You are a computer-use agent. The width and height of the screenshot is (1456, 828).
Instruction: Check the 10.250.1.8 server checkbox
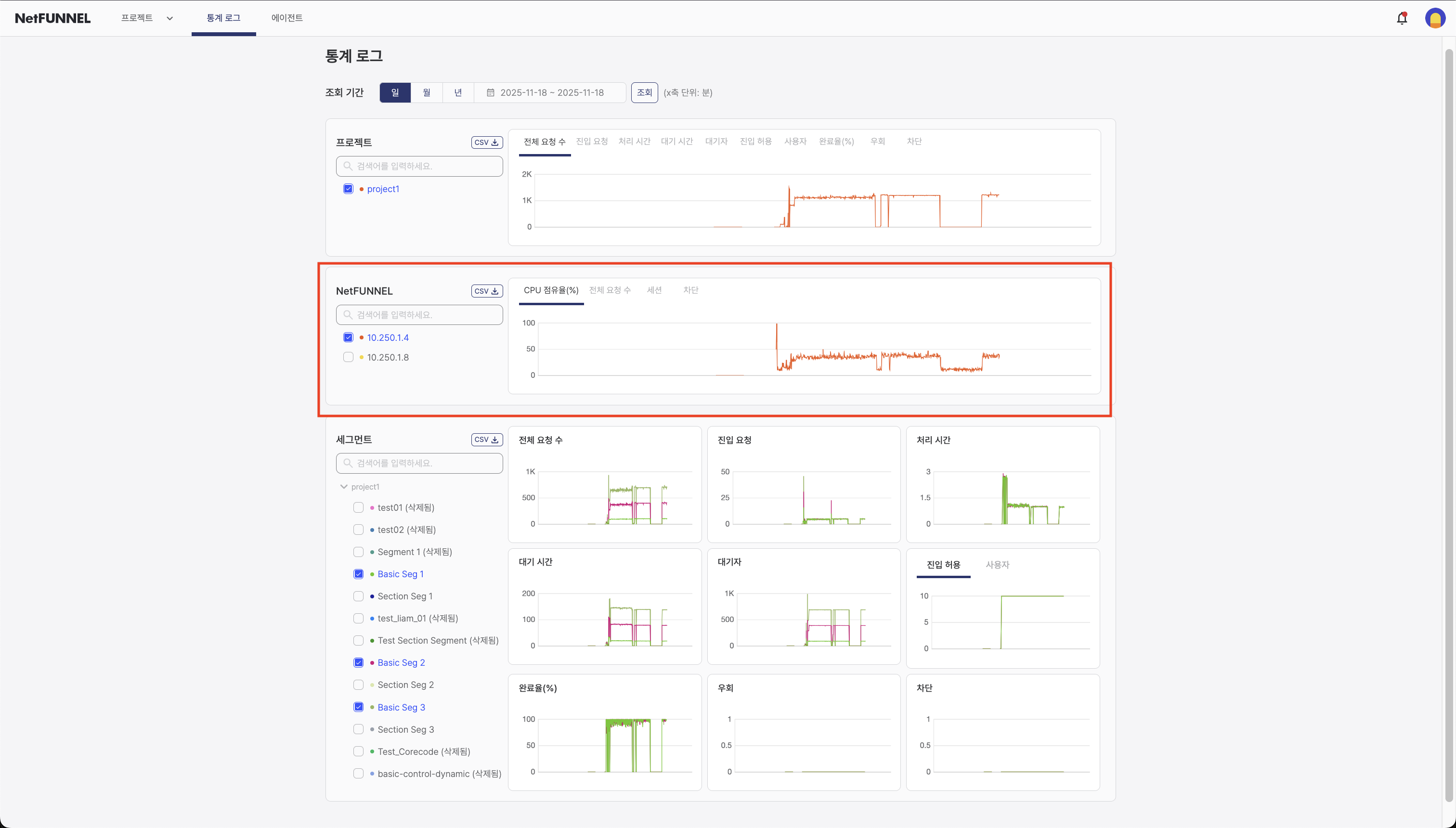tap(348, 357)
